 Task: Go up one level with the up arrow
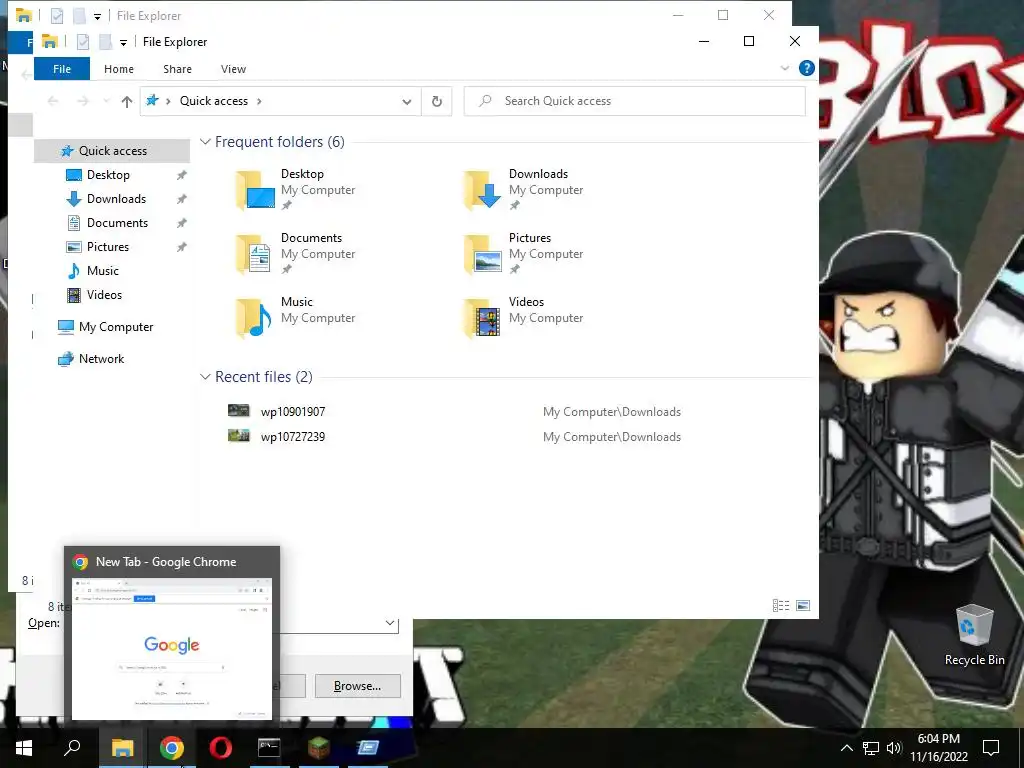pos(127,101)
